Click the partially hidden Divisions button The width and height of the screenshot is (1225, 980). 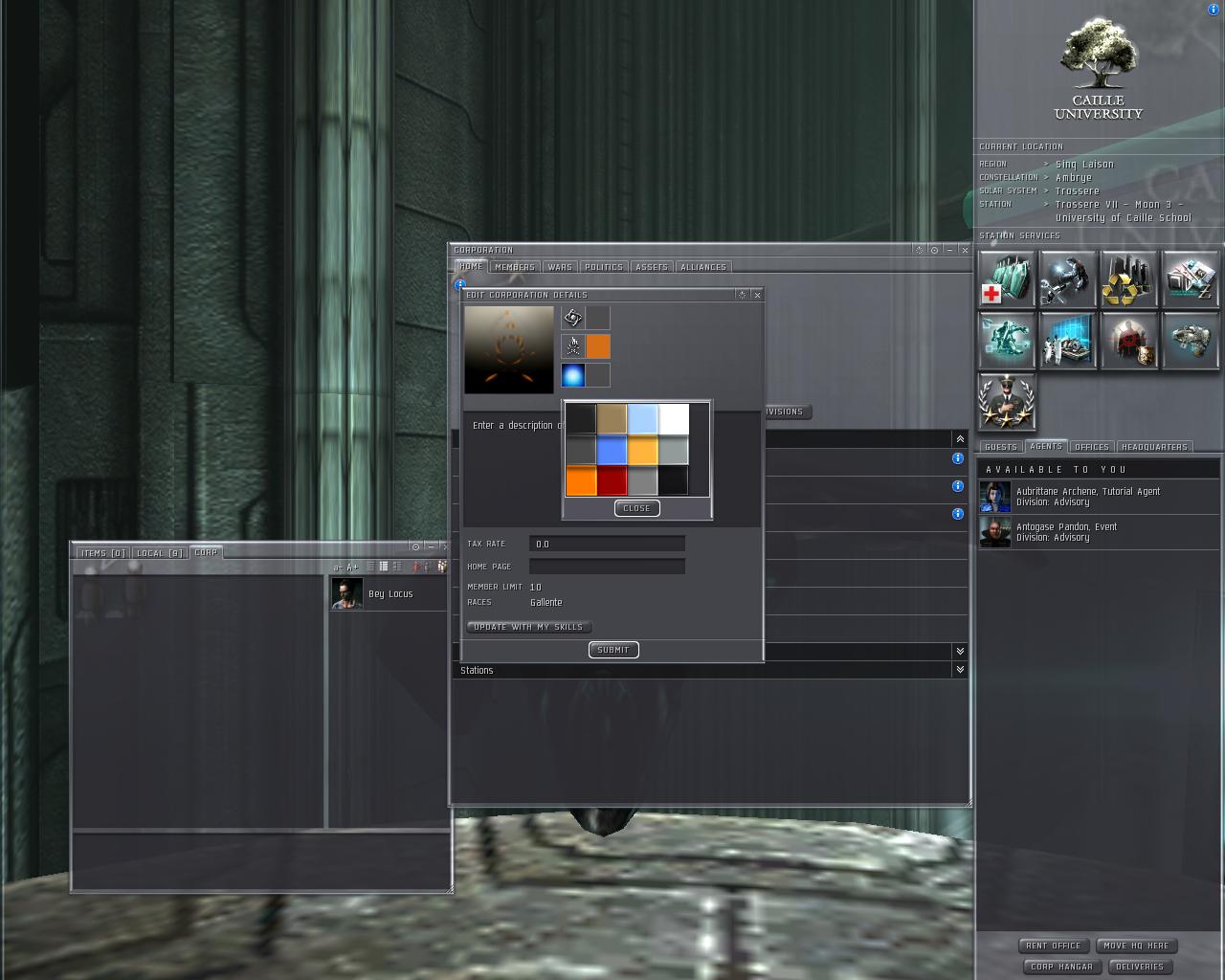(x=787, y=412)
